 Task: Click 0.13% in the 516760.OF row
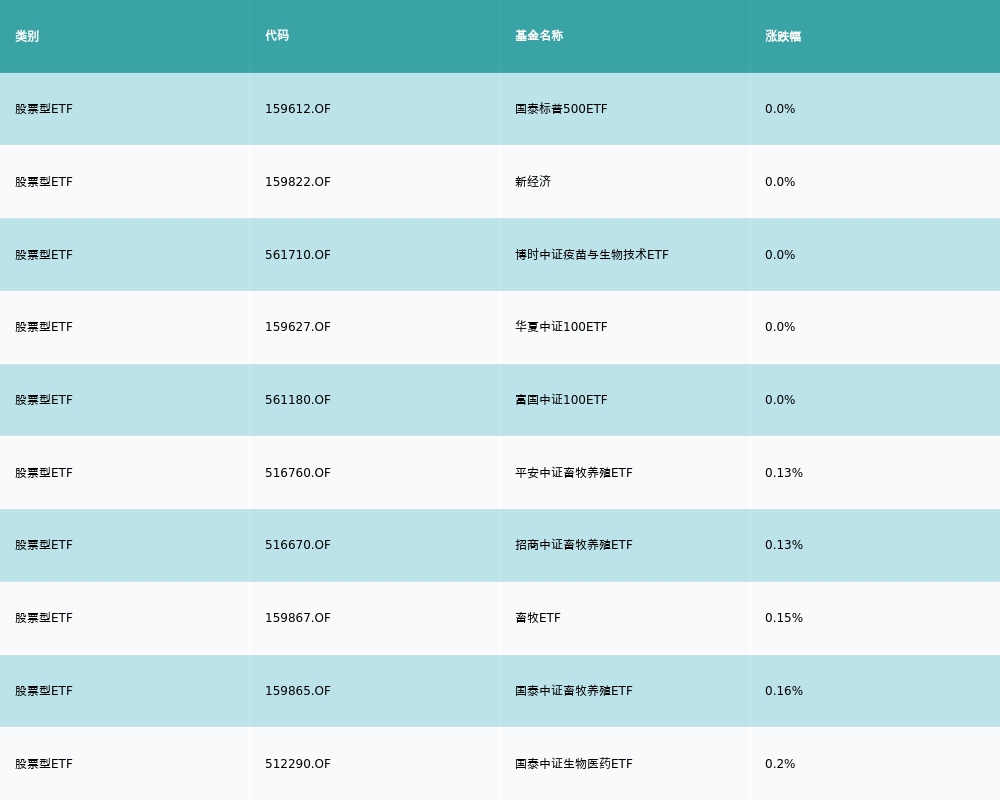point(784,473)
